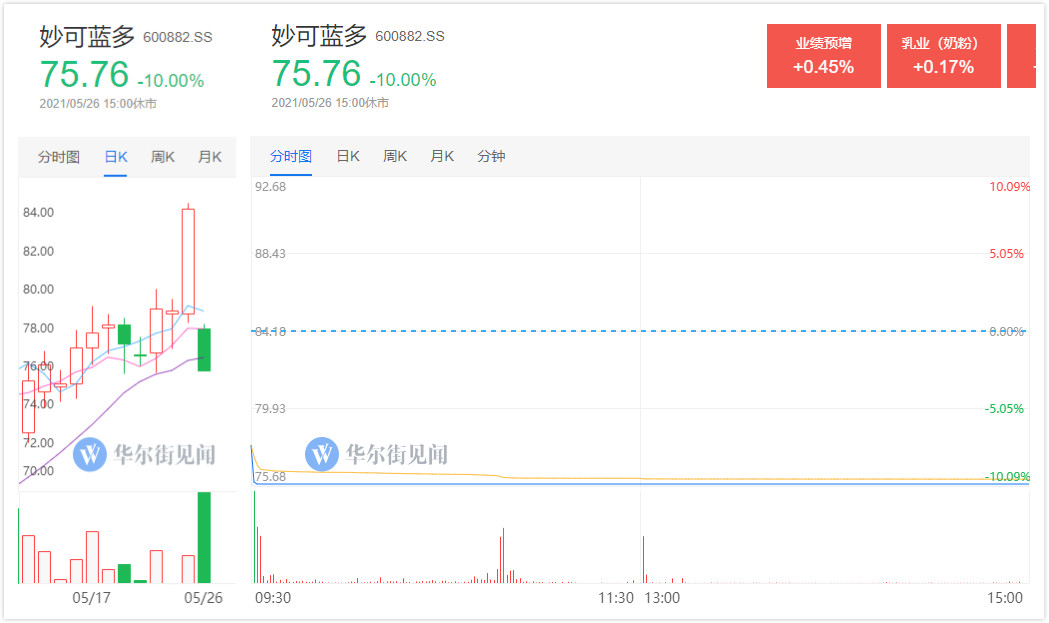The image size is (1049, 623).
Task: Click the 11:30 time label
Action: [x=615, y=598]
